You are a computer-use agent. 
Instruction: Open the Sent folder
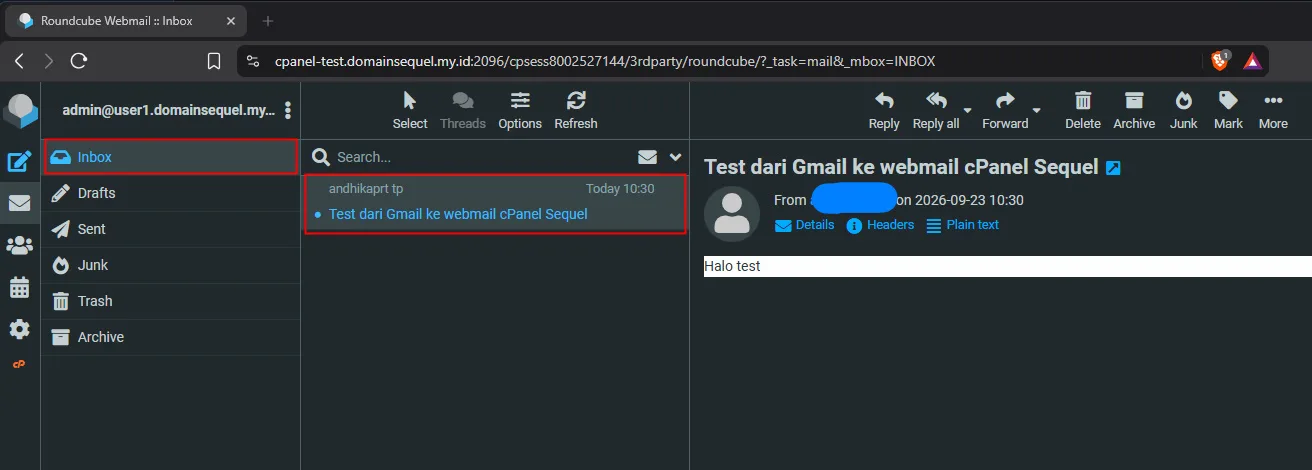coord(171,229)
